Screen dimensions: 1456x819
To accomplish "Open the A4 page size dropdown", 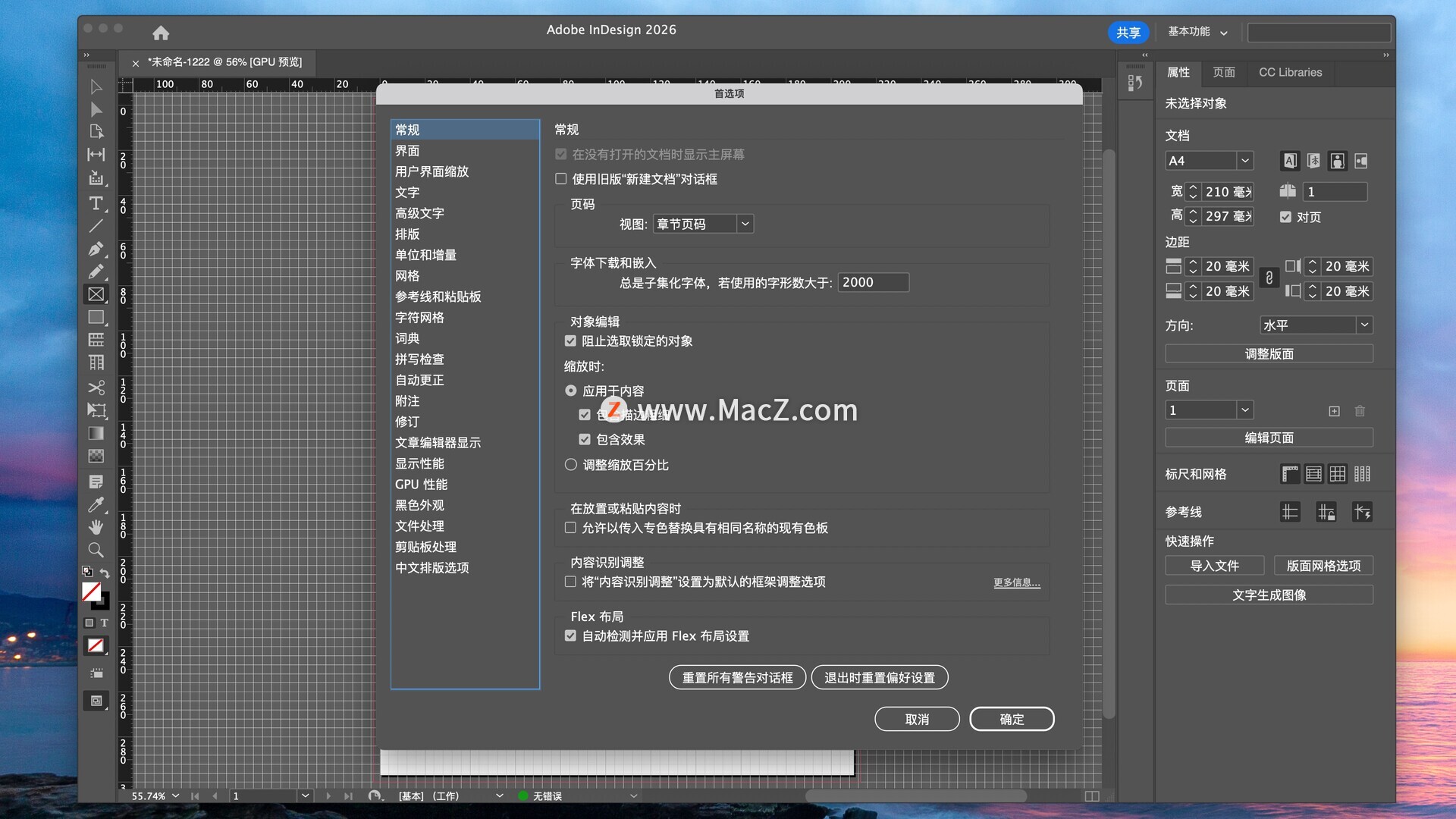I will (1244, 161).
